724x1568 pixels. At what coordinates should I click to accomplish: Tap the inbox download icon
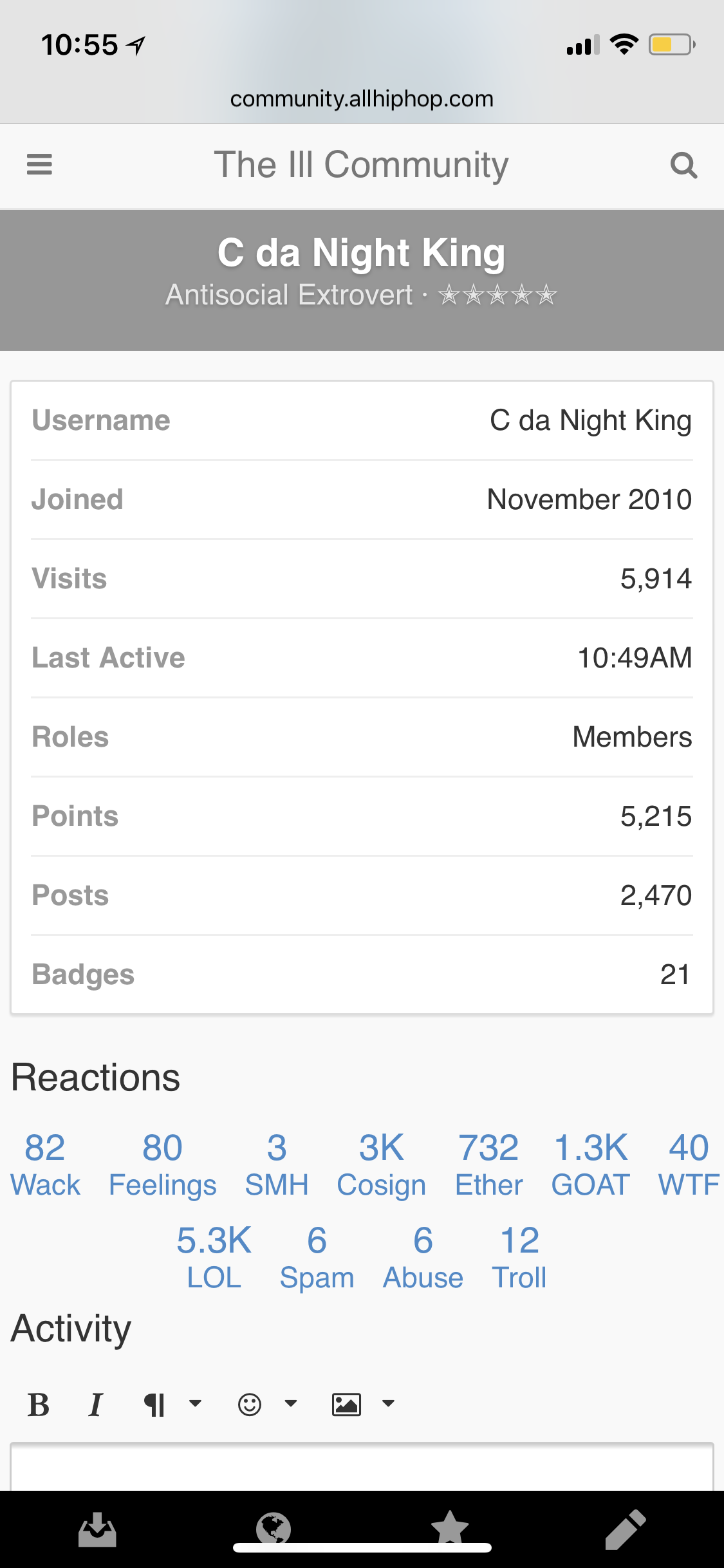point(97,1529)
